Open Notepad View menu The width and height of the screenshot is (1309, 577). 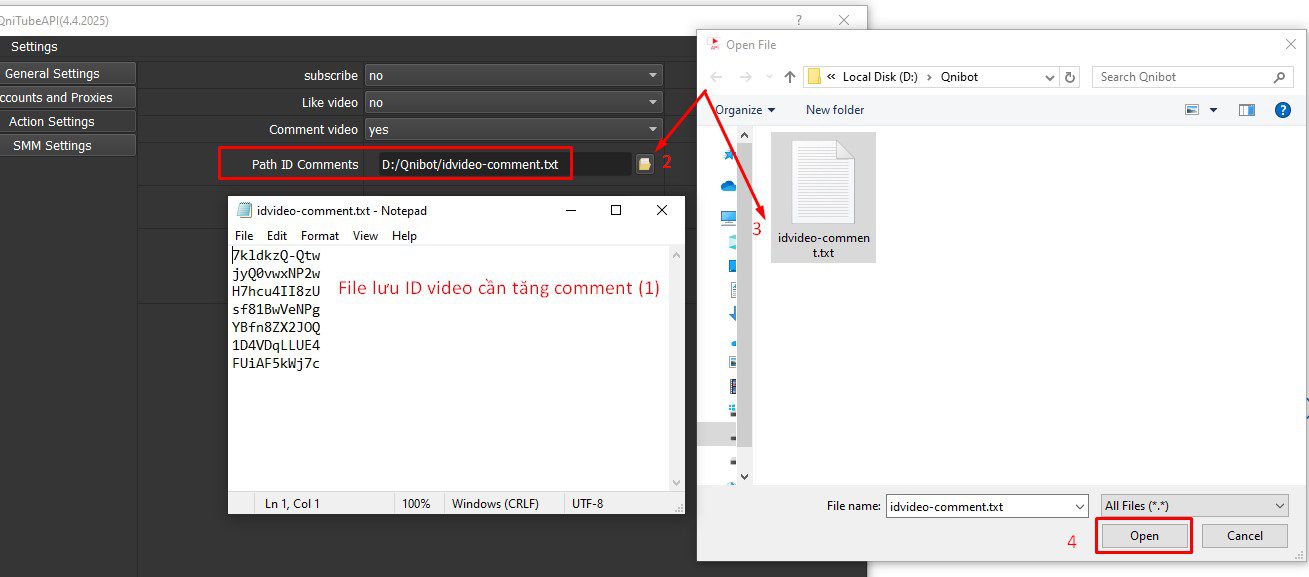click(x=365, y=236)
